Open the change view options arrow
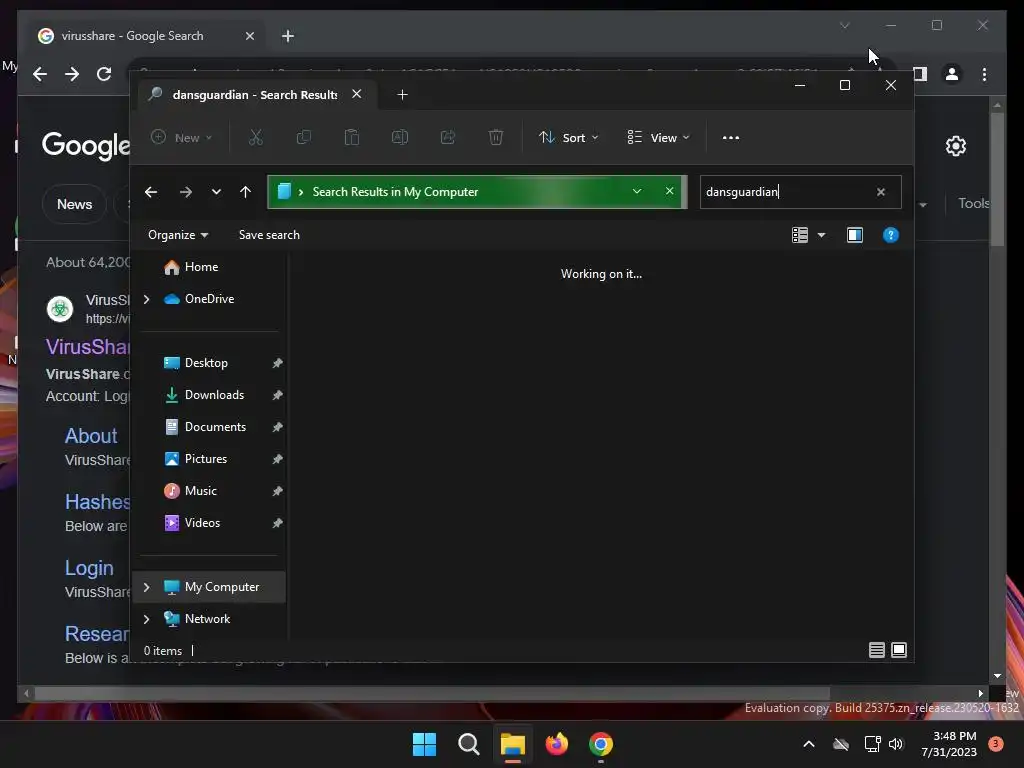Screen dimensions: 1024x768 [822, 235]
